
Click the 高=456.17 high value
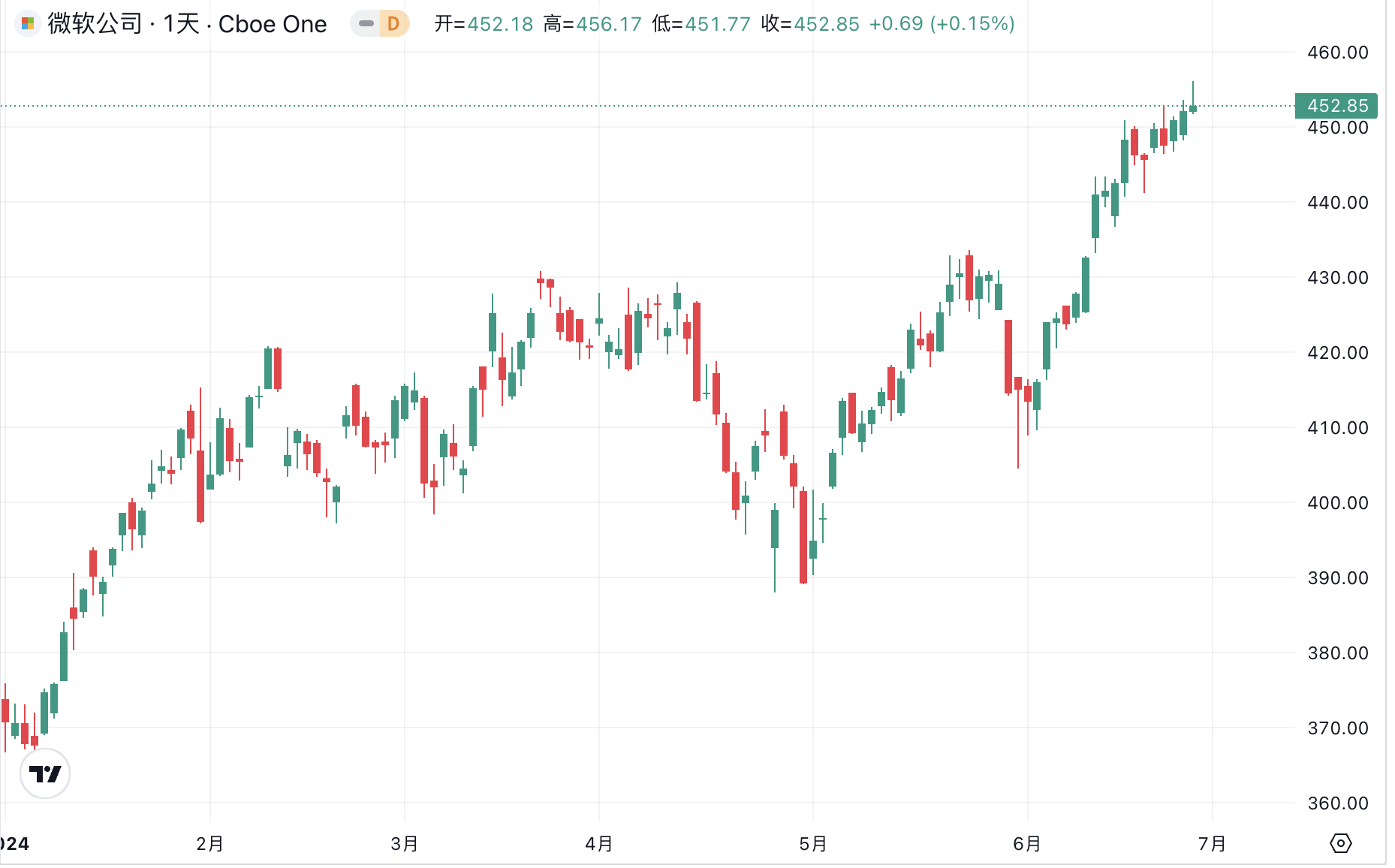click(592, 24)
